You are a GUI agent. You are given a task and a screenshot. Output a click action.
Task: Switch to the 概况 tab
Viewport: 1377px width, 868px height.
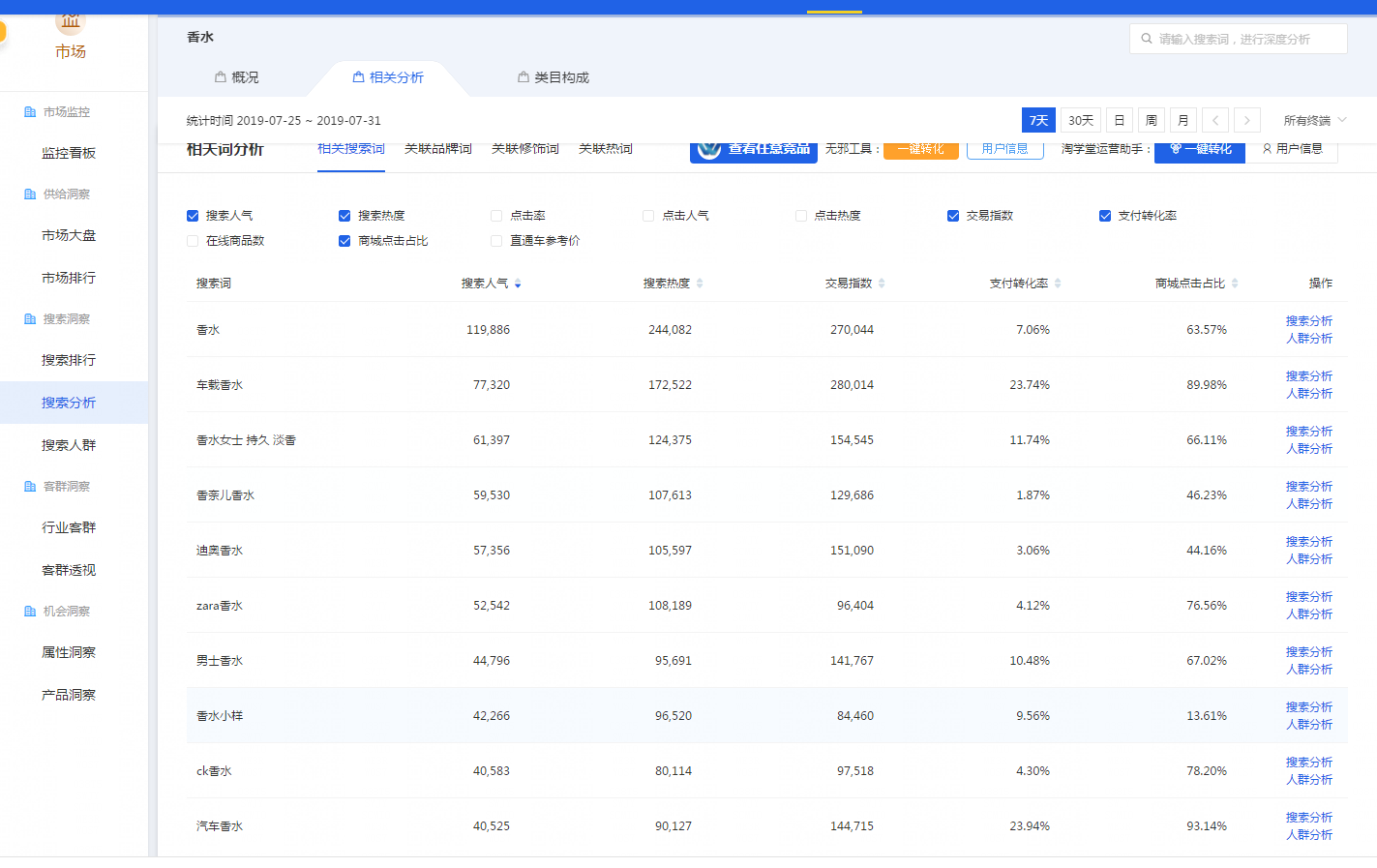pos(237,77)
